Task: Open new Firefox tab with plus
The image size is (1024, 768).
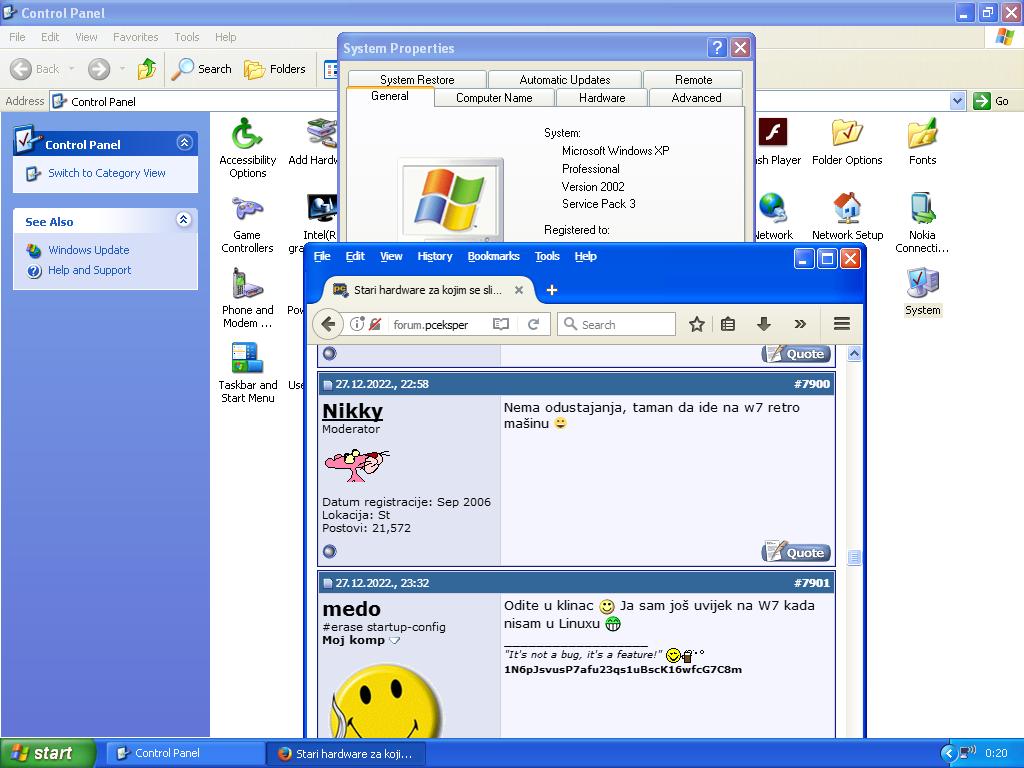Action: tap(552, 290)
